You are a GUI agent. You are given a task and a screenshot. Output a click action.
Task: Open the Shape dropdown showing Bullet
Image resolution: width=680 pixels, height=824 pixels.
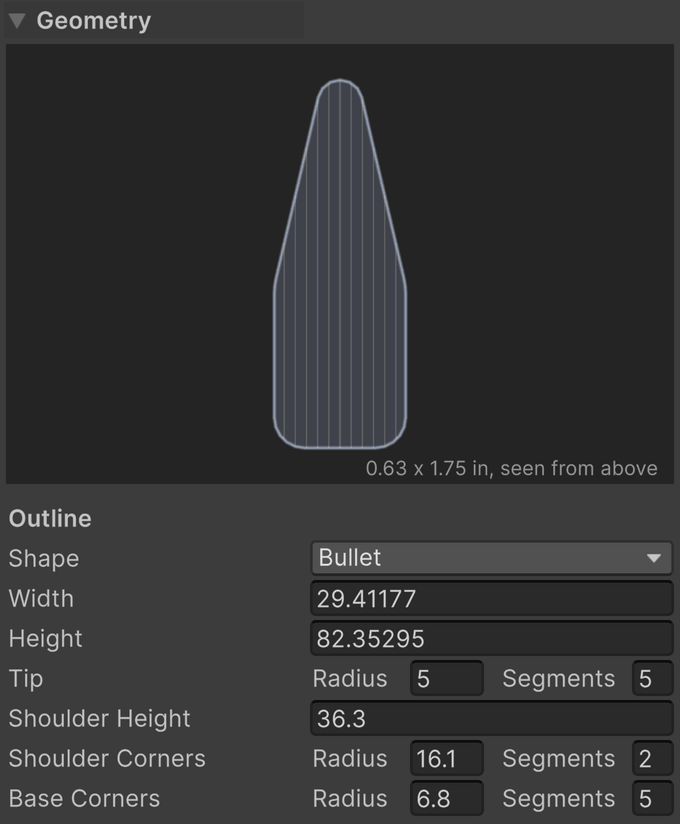click(492, 558)
